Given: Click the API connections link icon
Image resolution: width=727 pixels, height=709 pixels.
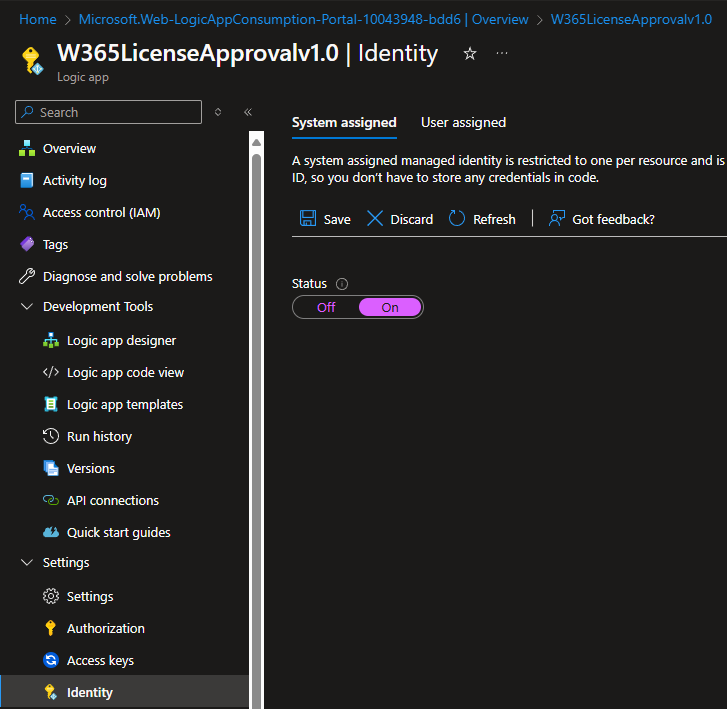Looking at the screenshot, I should 51,500.
